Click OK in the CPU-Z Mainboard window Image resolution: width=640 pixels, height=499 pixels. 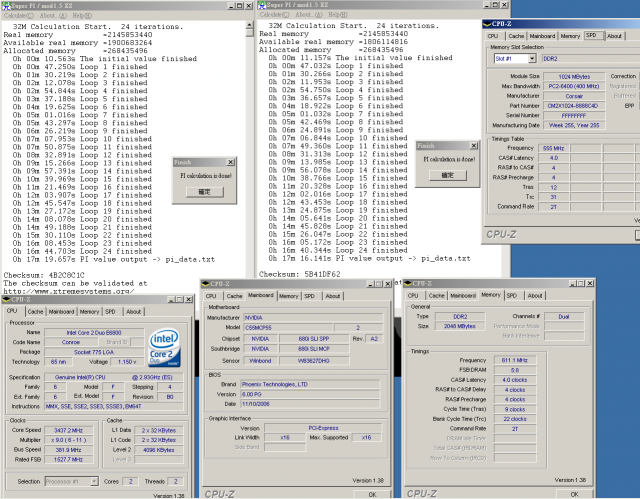[372, 494]
